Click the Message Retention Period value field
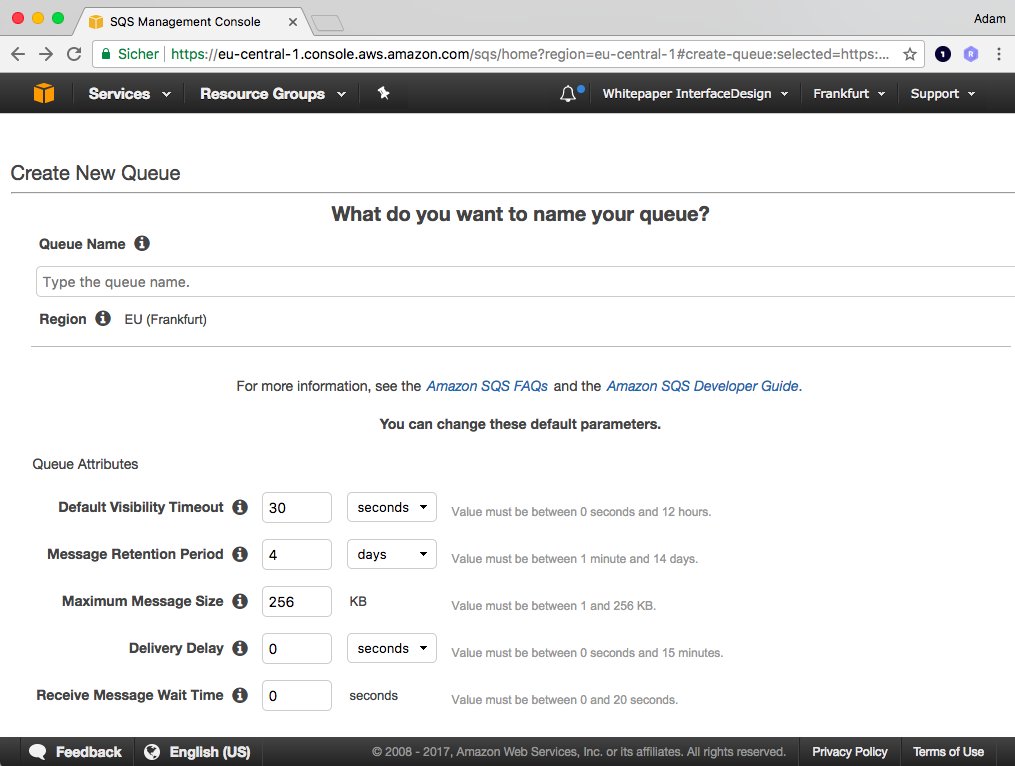Image resolution: width=1015 pixels, height=766 pixels. (x=297, y=554)
